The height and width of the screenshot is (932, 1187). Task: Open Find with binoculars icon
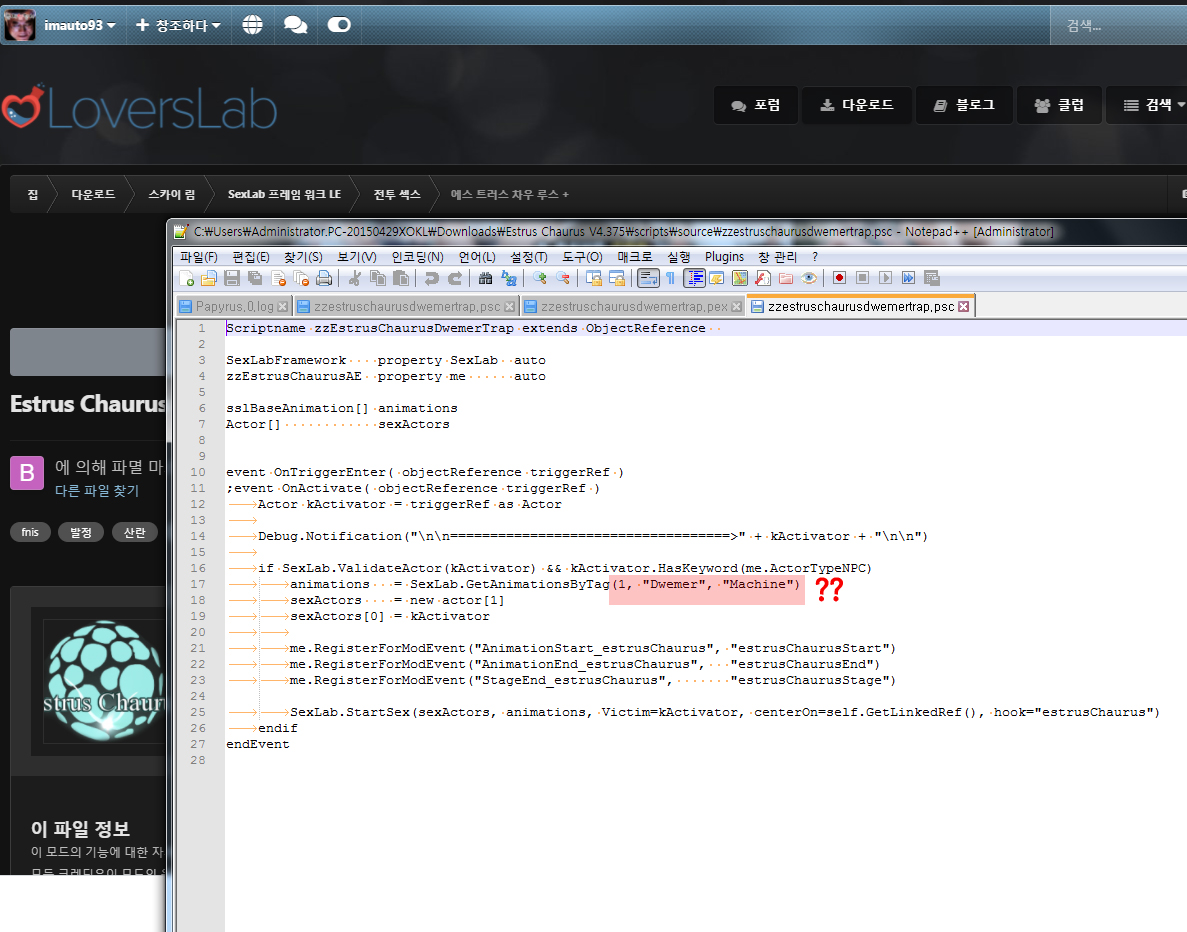click(x=485, y=279)
